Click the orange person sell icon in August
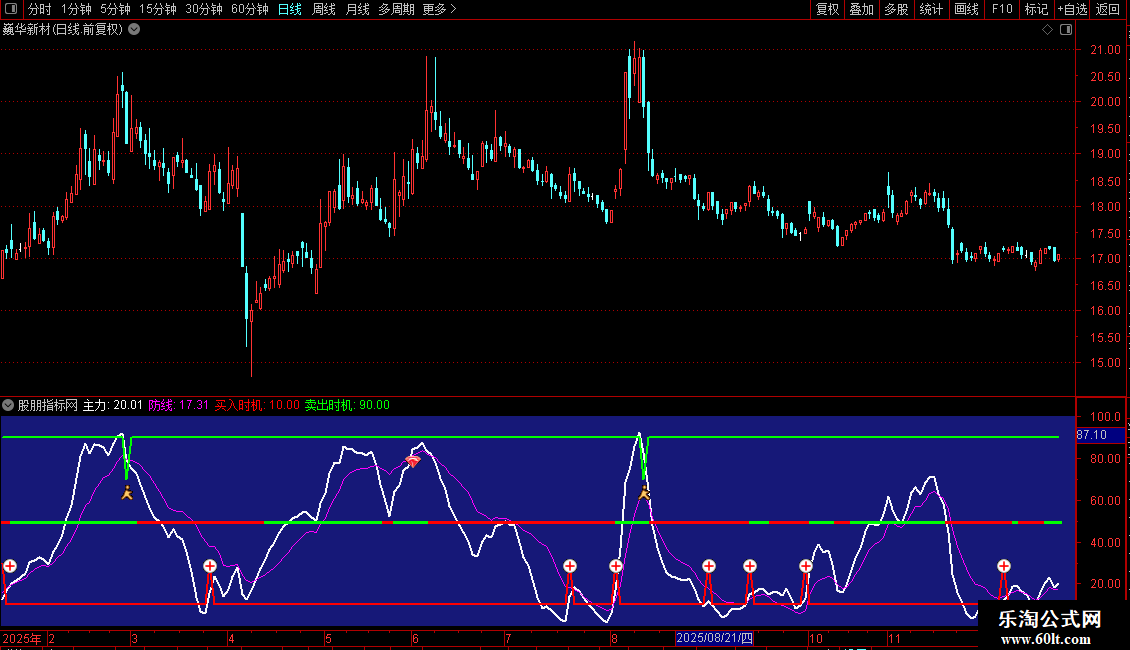1130x650 pixels. click(644, 493)
